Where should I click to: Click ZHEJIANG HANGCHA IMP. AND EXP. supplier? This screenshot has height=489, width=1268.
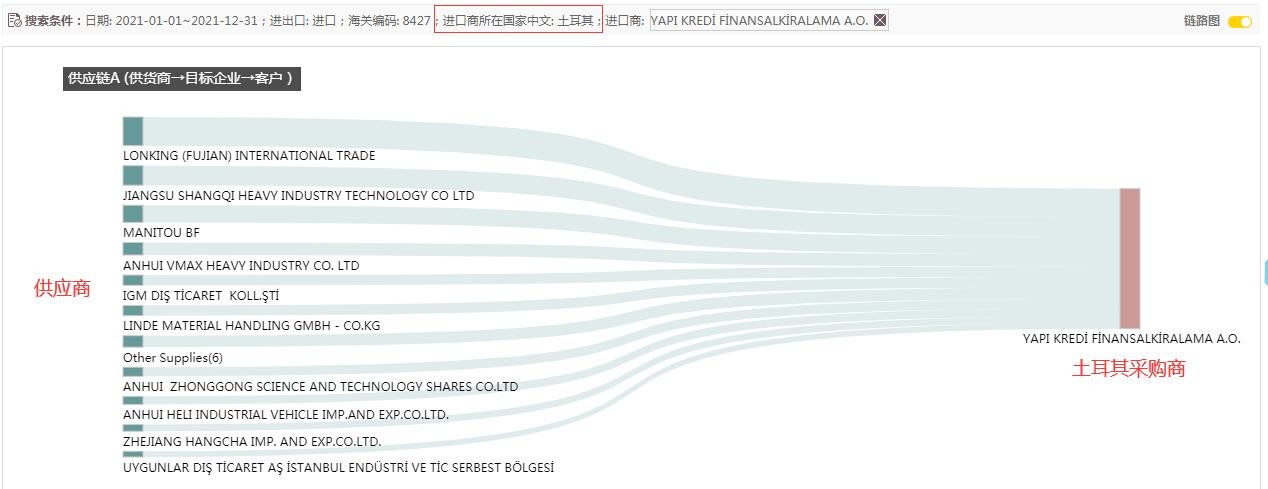(252, 442)
